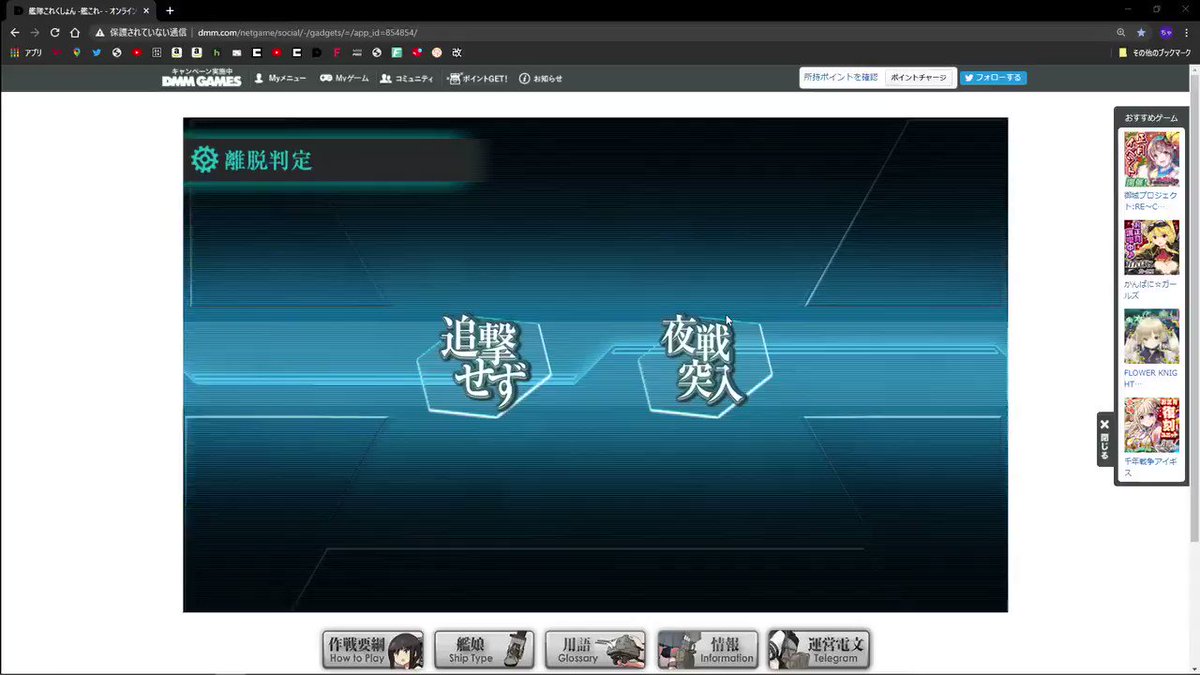
Task: Reload the page
Action: [55, 32]
